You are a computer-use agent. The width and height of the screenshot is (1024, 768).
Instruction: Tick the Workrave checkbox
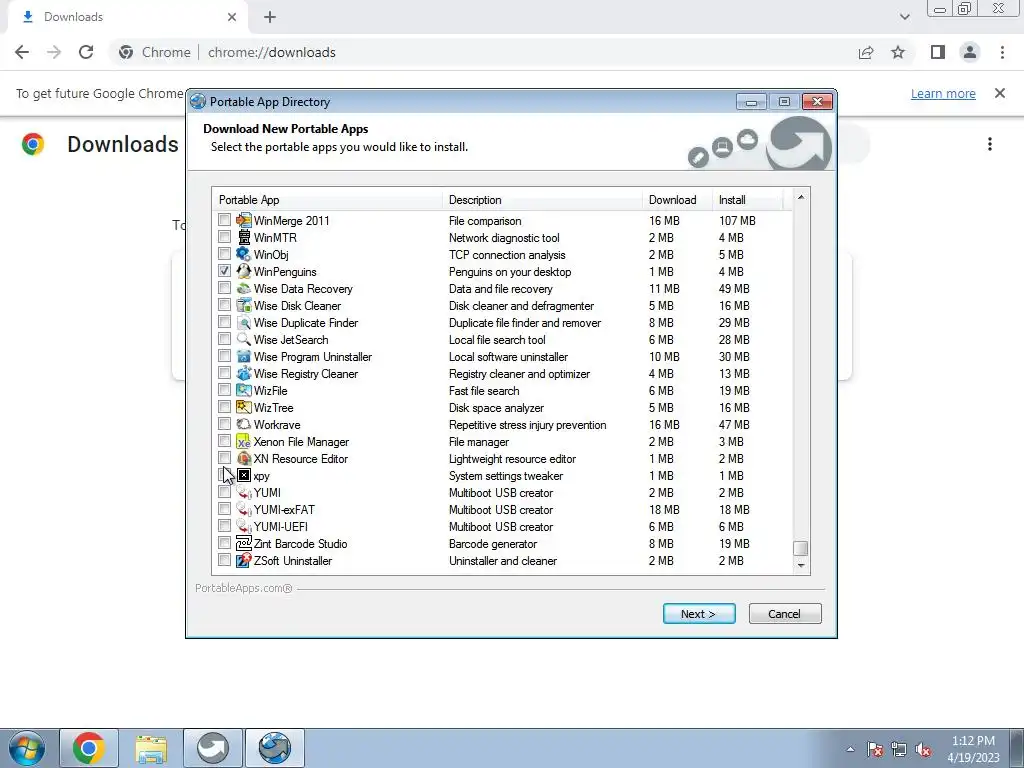click(225, 423)
